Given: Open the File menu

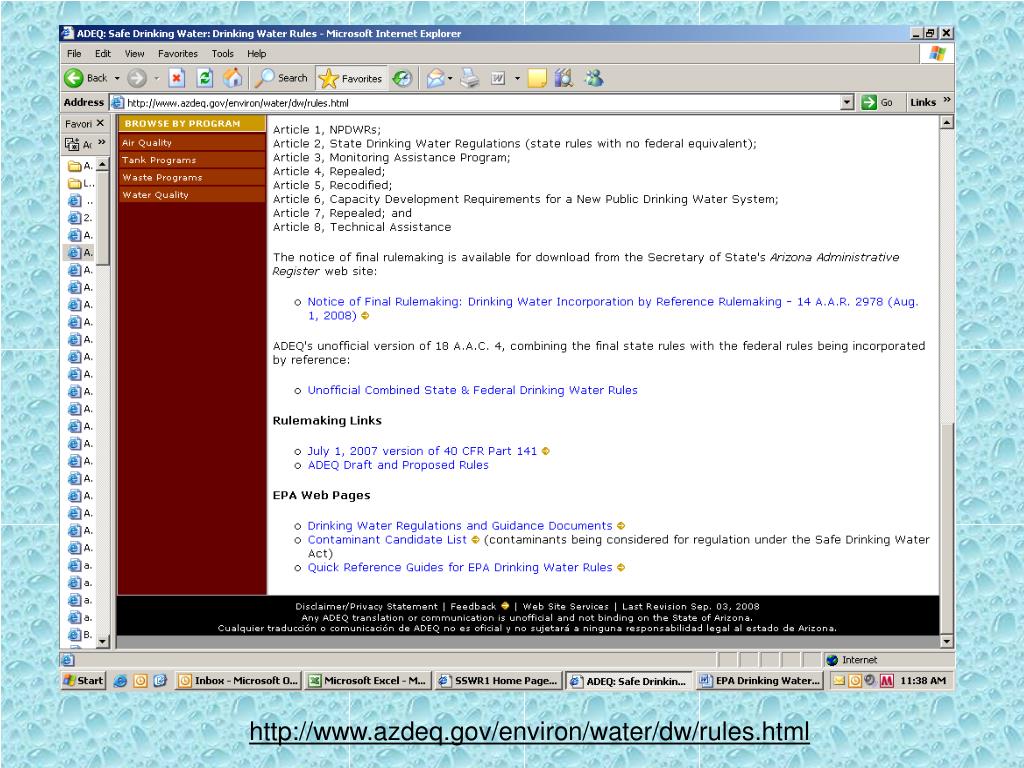Looking at the screenshot, I should [x=74, y=54].
